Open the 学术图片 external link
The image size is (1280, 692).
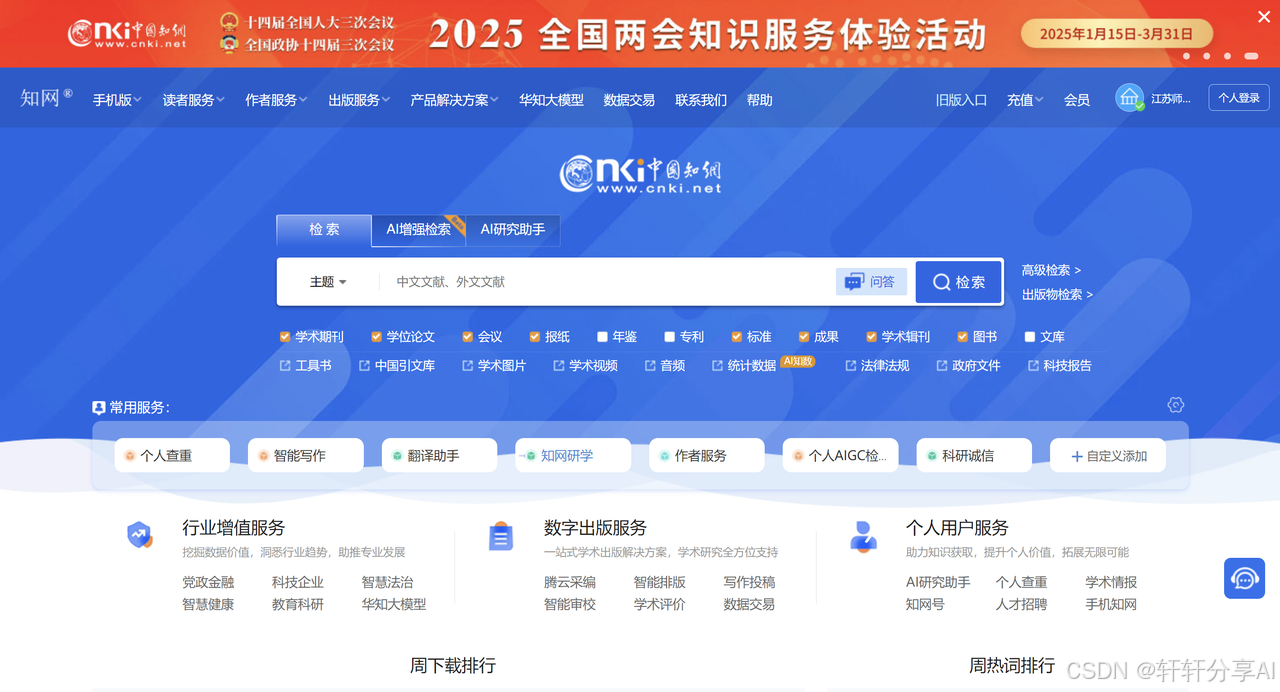[494, 366]
